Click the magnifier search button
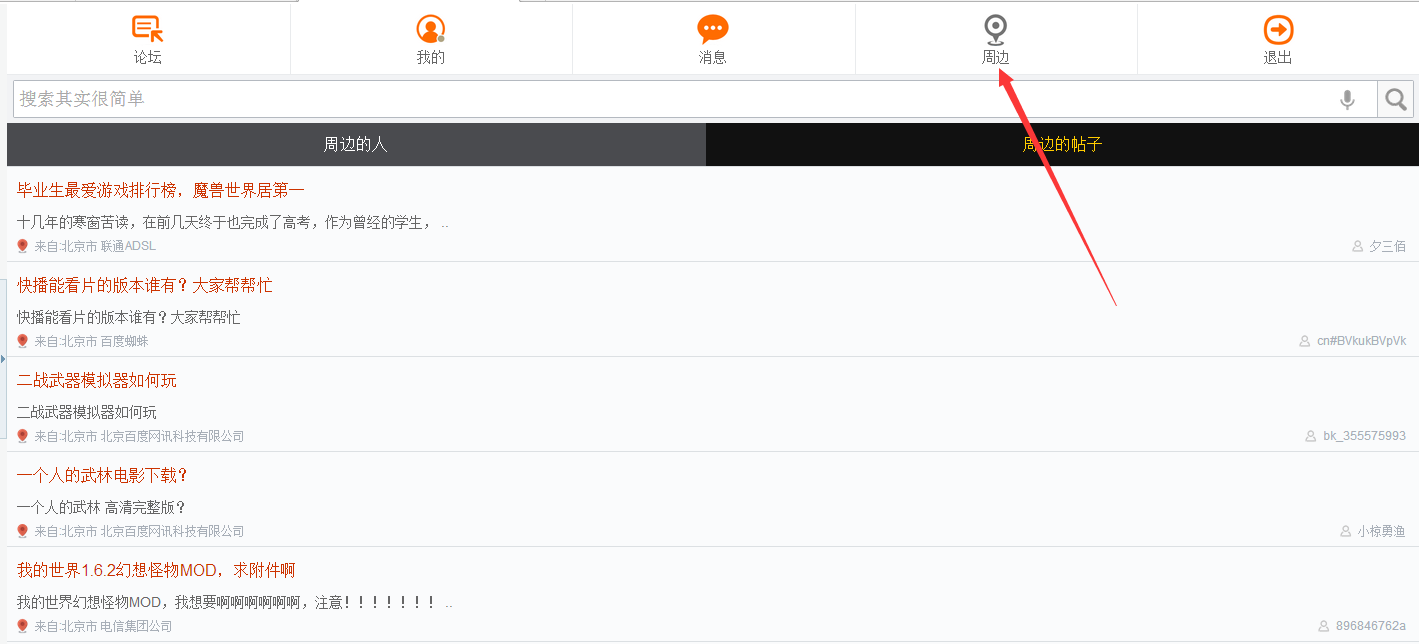This screenshot has height=644, width=1419. click(1396, 99)
